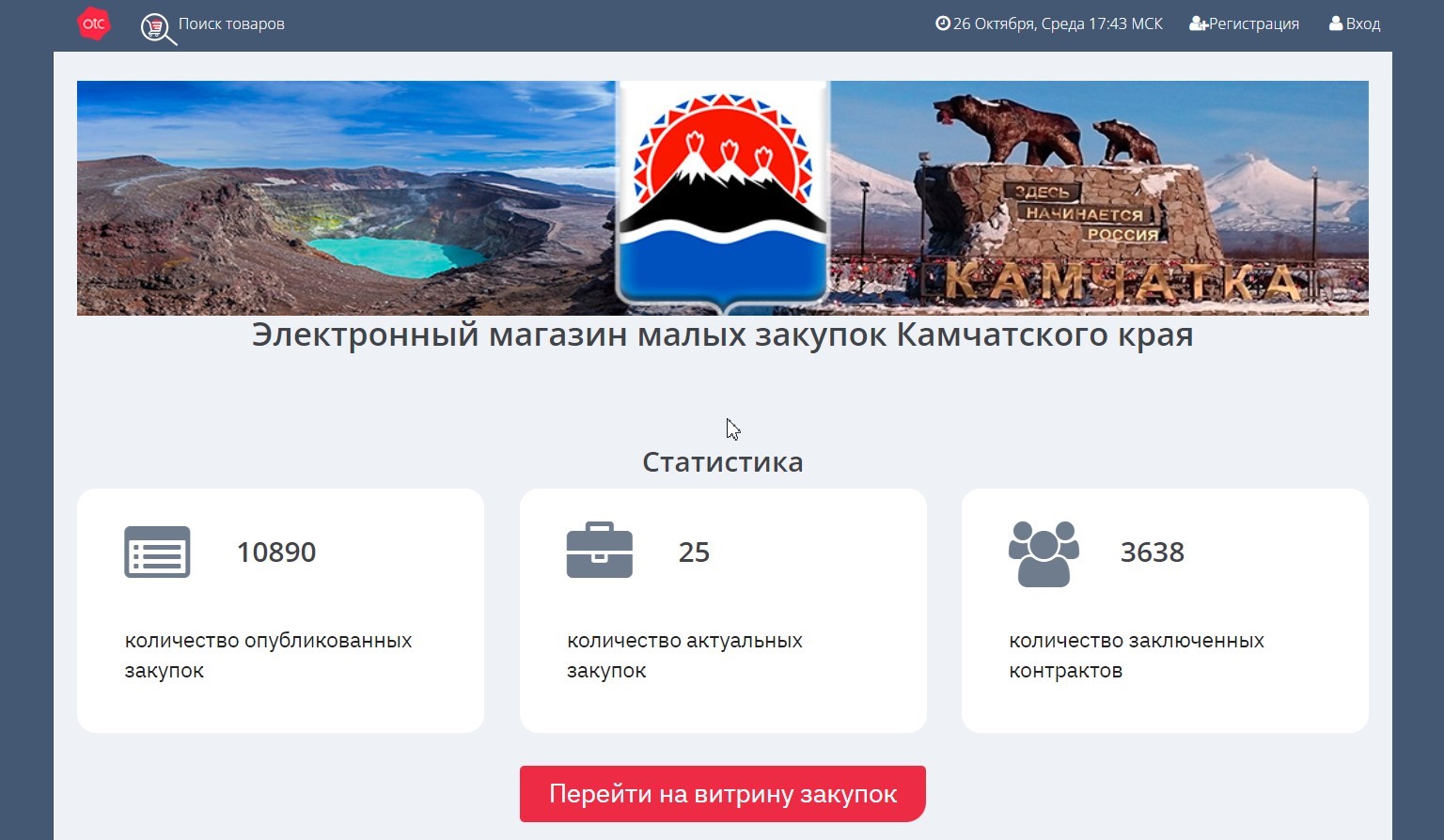Open the Вход login link
Viewport: 1444px width, 840px height.
coord(1363,23)
